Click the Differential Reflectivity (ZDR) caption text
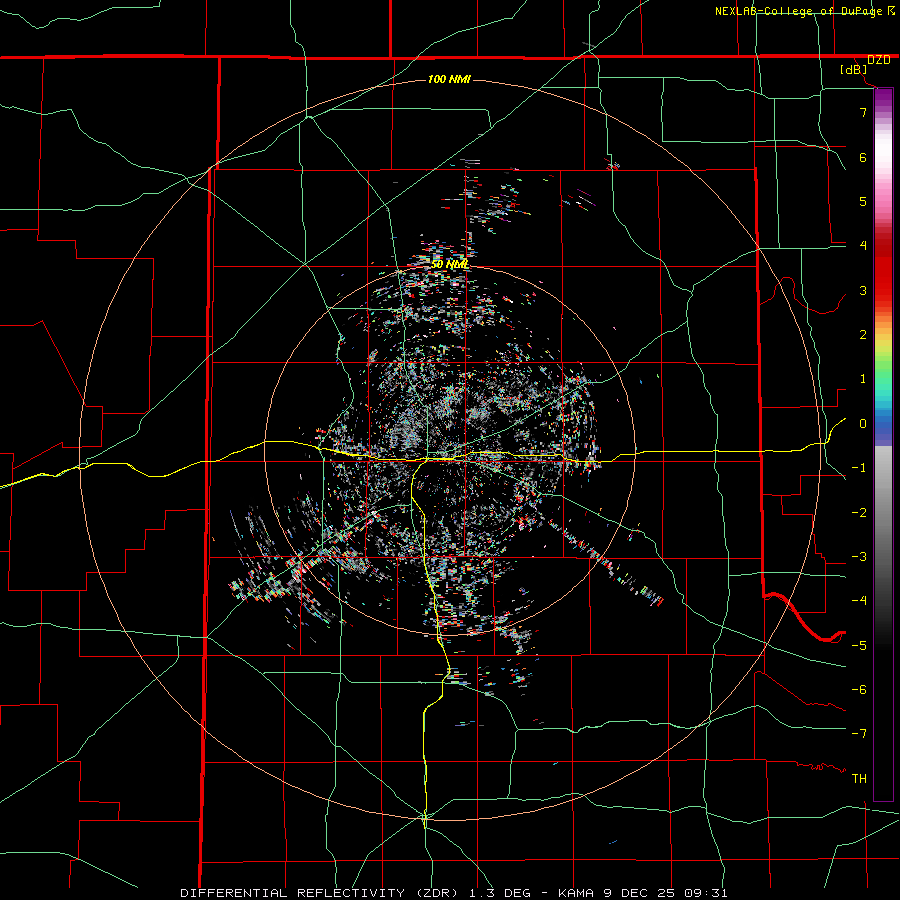900x900 pixels. pyautogui.click(x=453, y=893)
